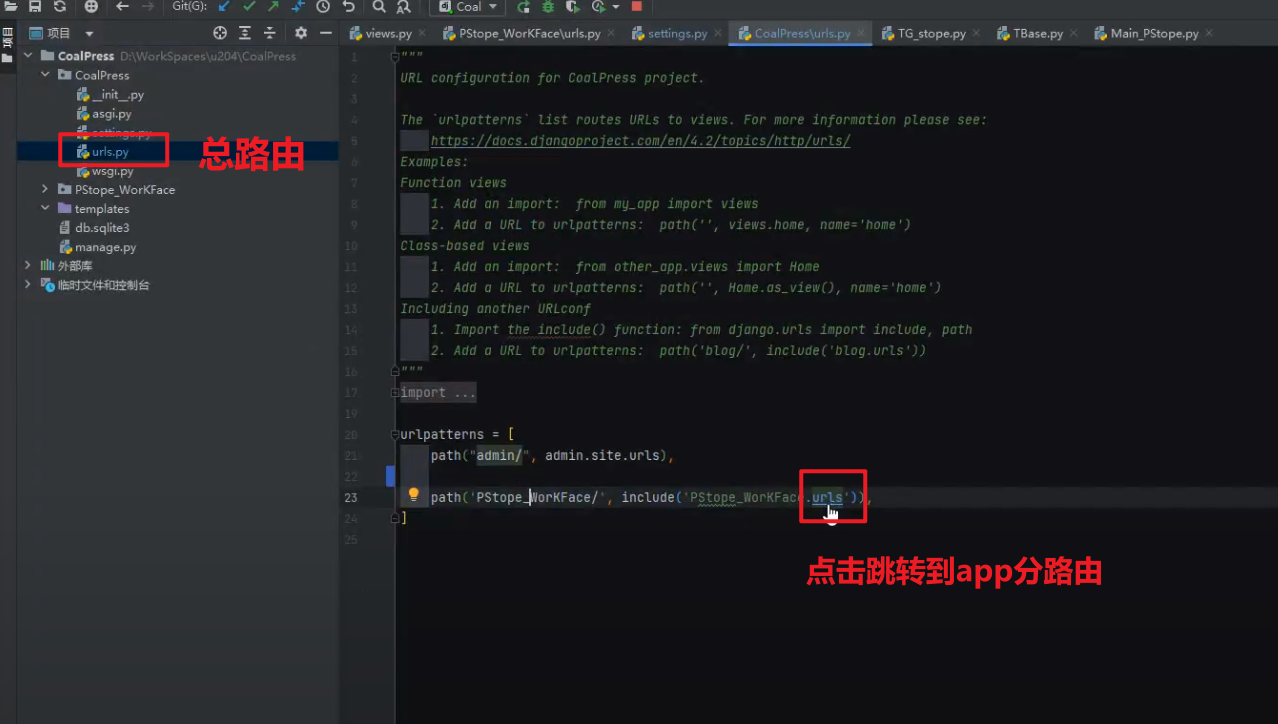
Task: Open dropdown arrow beside Profile icon
Action: (x=614, y=7)
